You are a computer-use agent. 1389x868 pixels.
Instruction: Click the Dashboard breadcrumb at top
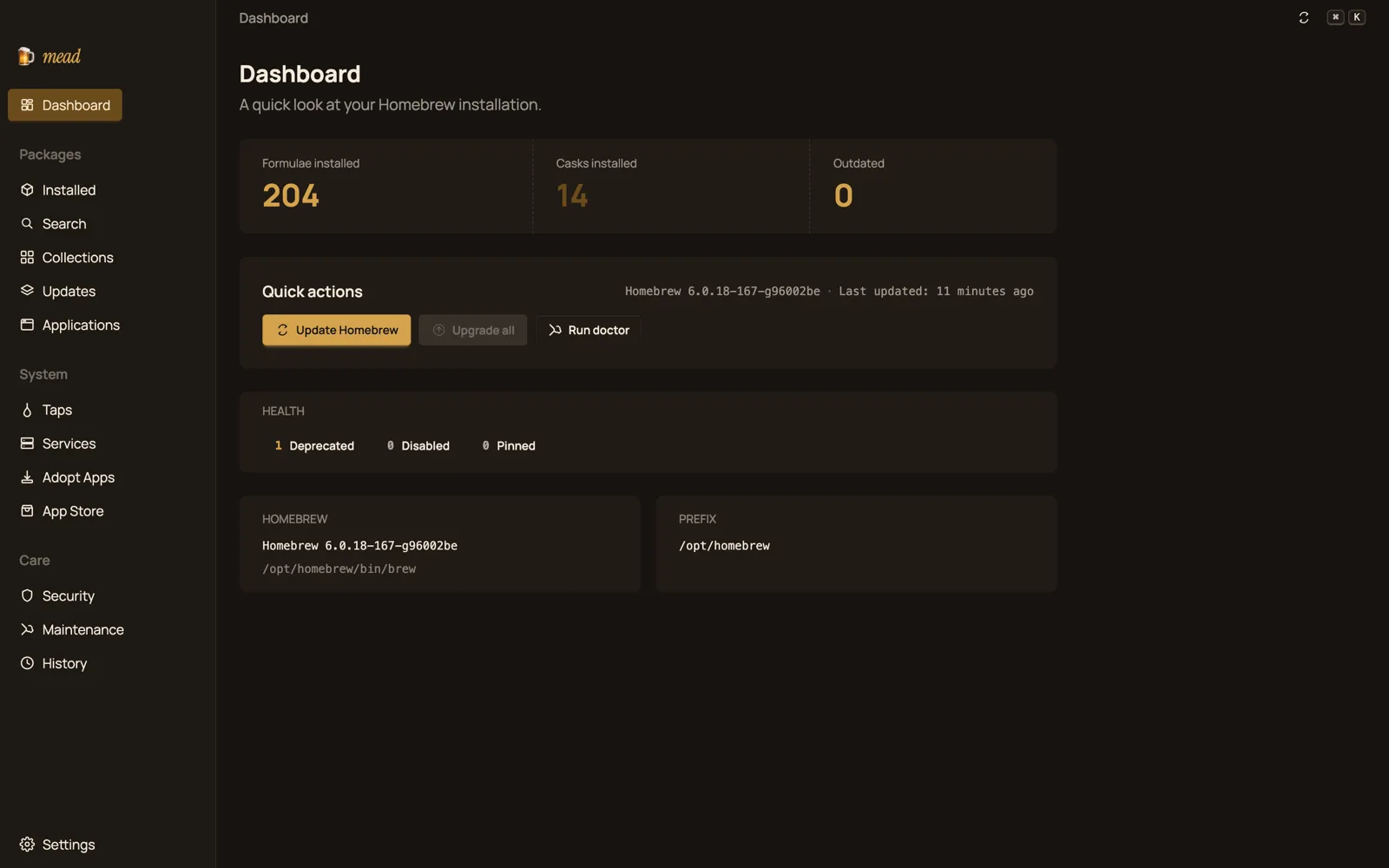tap(273, 17)
